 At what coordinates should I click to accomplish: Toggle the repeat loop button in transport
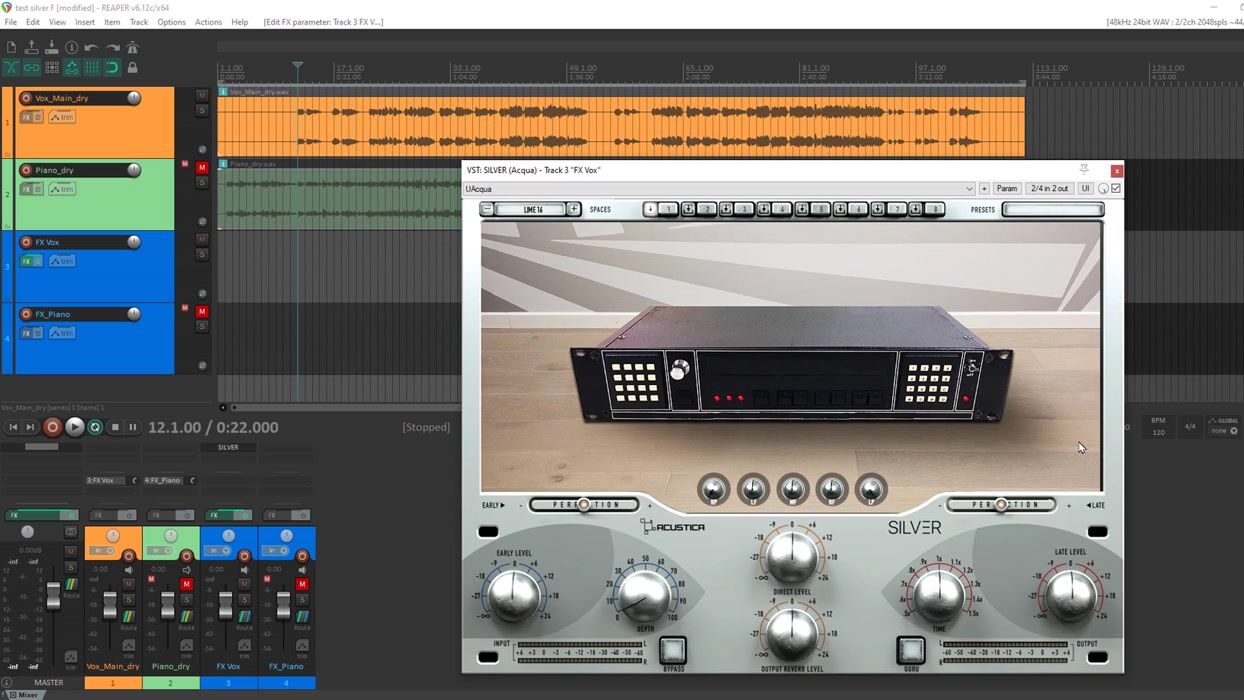(95, 427)
